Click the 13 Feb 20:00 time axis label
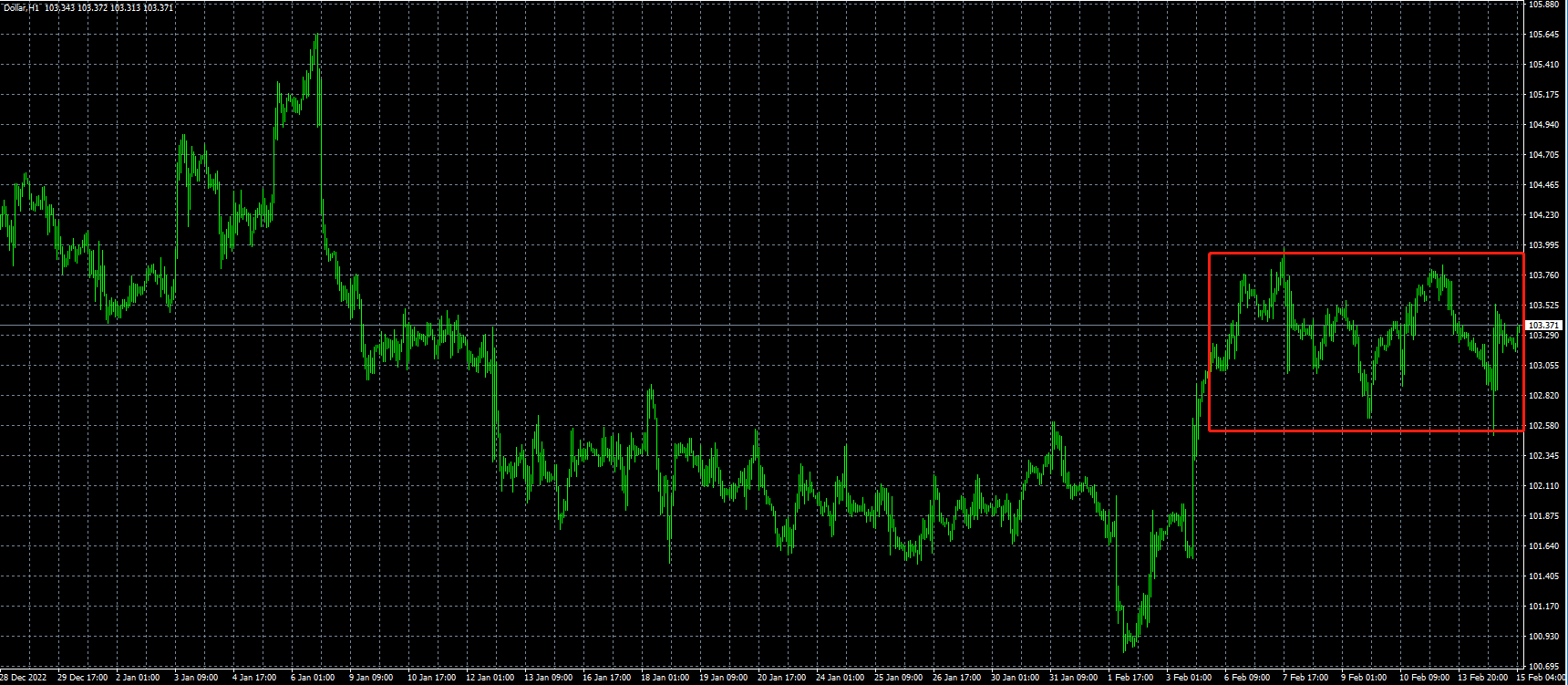This screenshot has height=685, width=1568. click(1482, 678)
